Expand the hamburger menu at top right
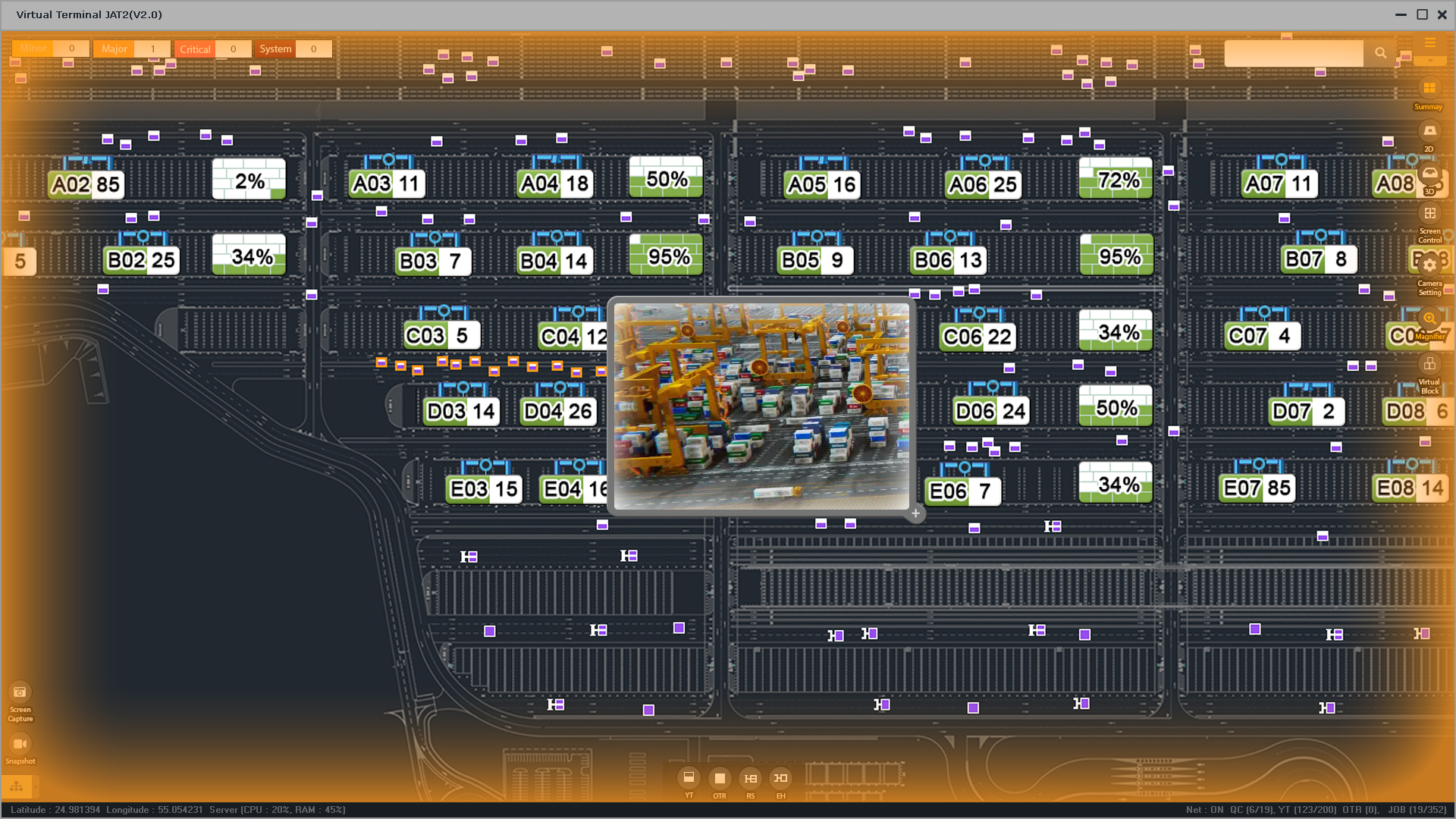Image resolution: width=1456 pixels, height=819 pixels. 1429,43
